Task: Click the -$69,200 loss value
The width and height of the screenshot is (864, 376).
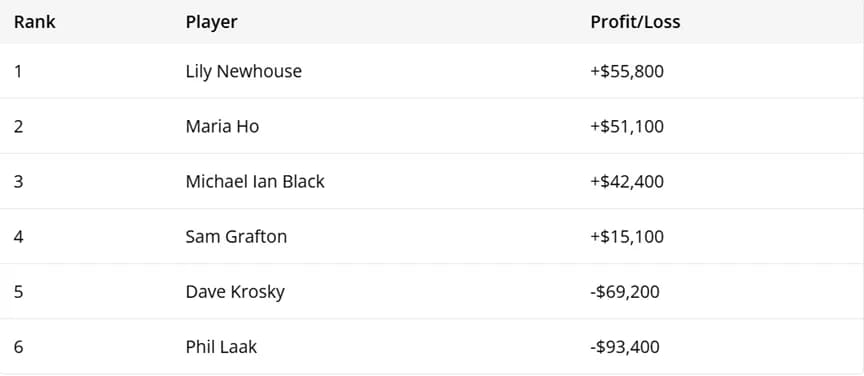Action: [x=625, y=292]
